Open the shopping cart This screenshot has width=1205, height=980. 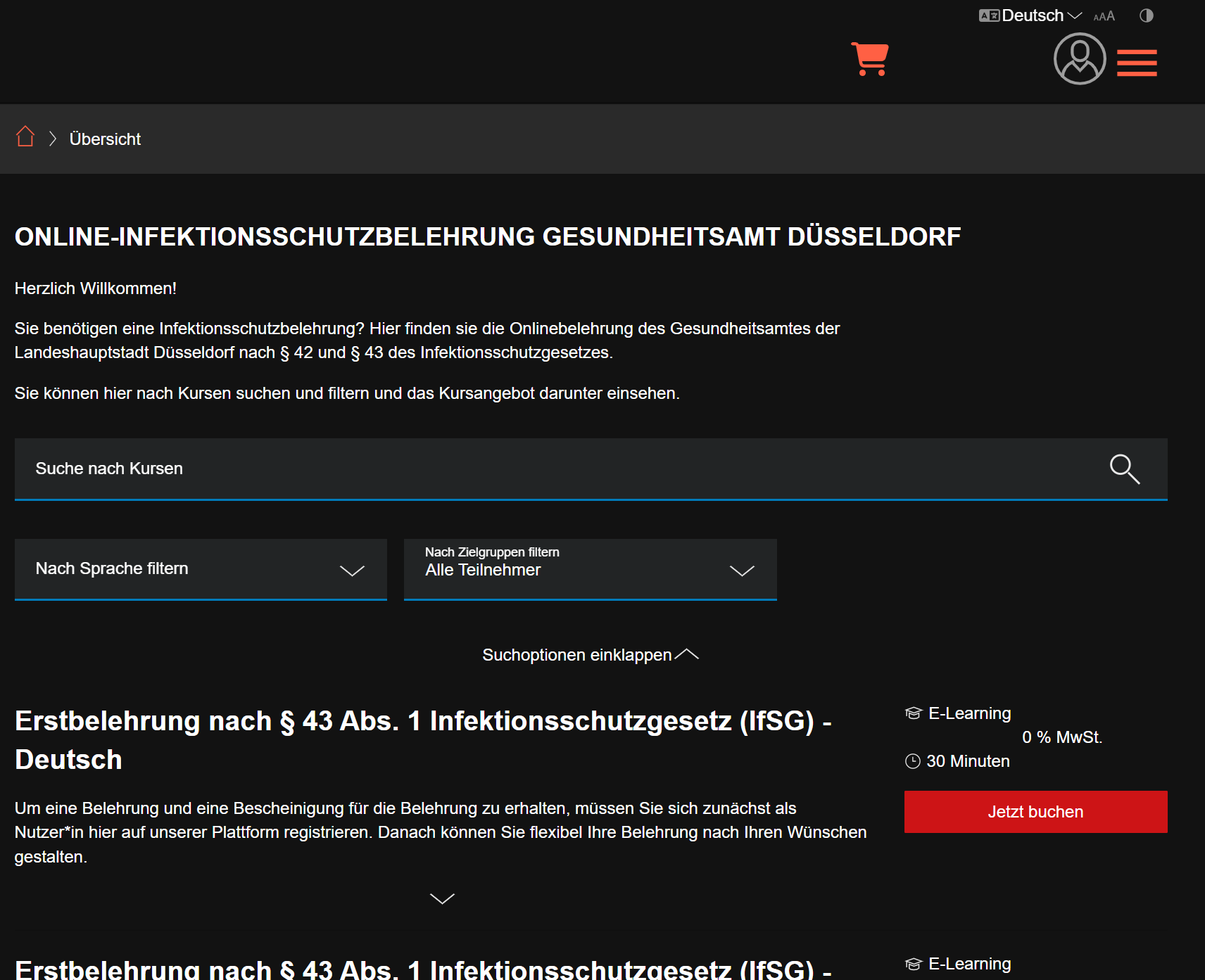tap(870, 59)
